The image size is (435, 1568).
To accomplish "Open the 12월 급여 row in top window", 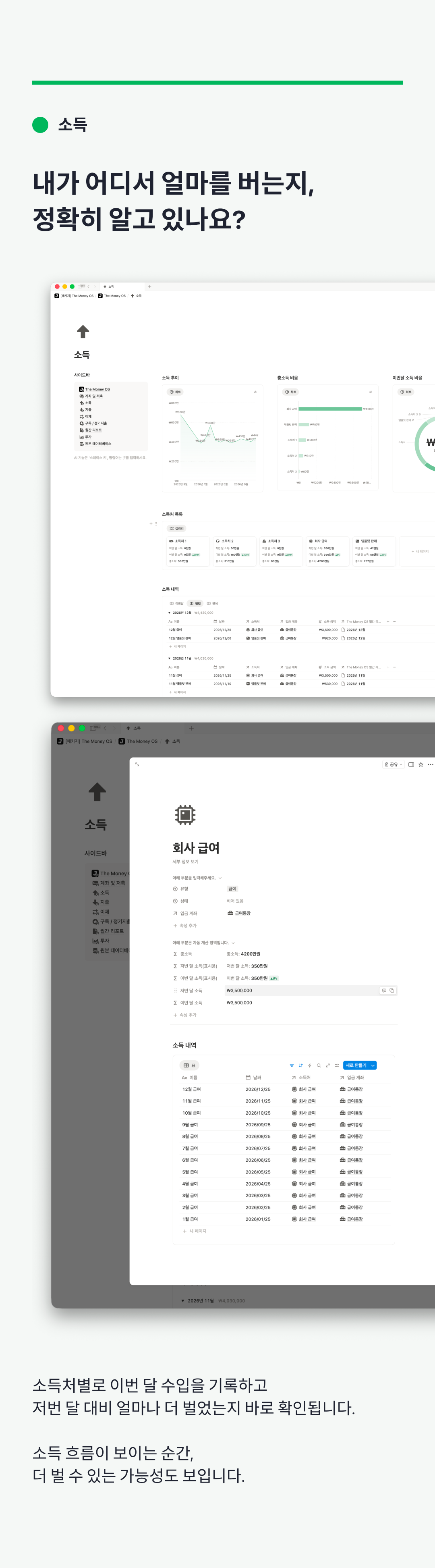I will pos(175,630).
